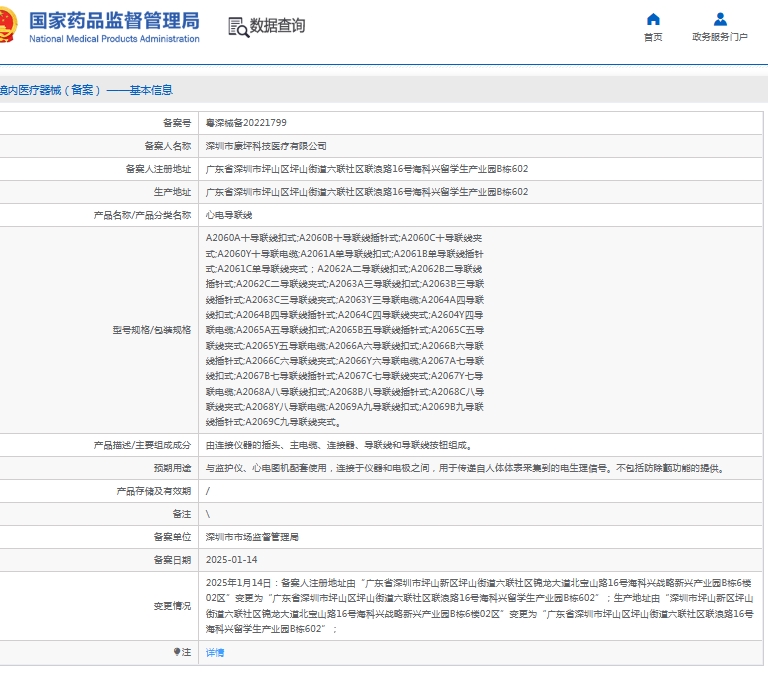
Task: Click National Medical Products Administration subtitle
Action: [x=114, y=39]
